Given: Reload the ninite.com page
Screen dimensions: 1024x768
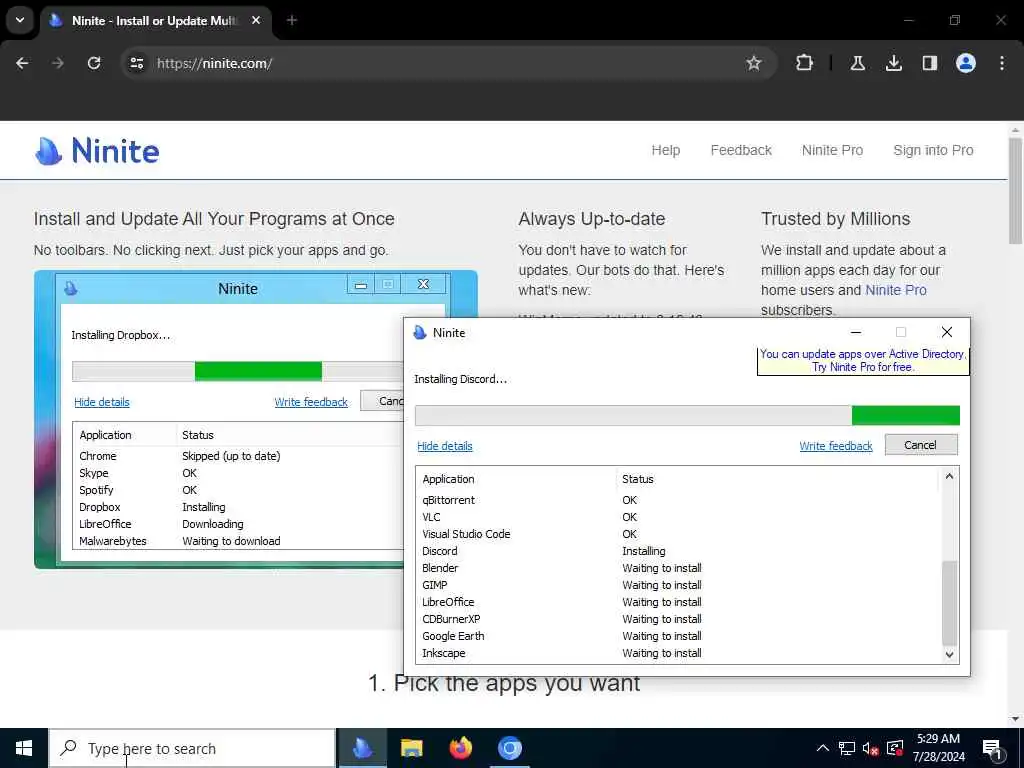Looking at the screenshot, I should (94, 63).
